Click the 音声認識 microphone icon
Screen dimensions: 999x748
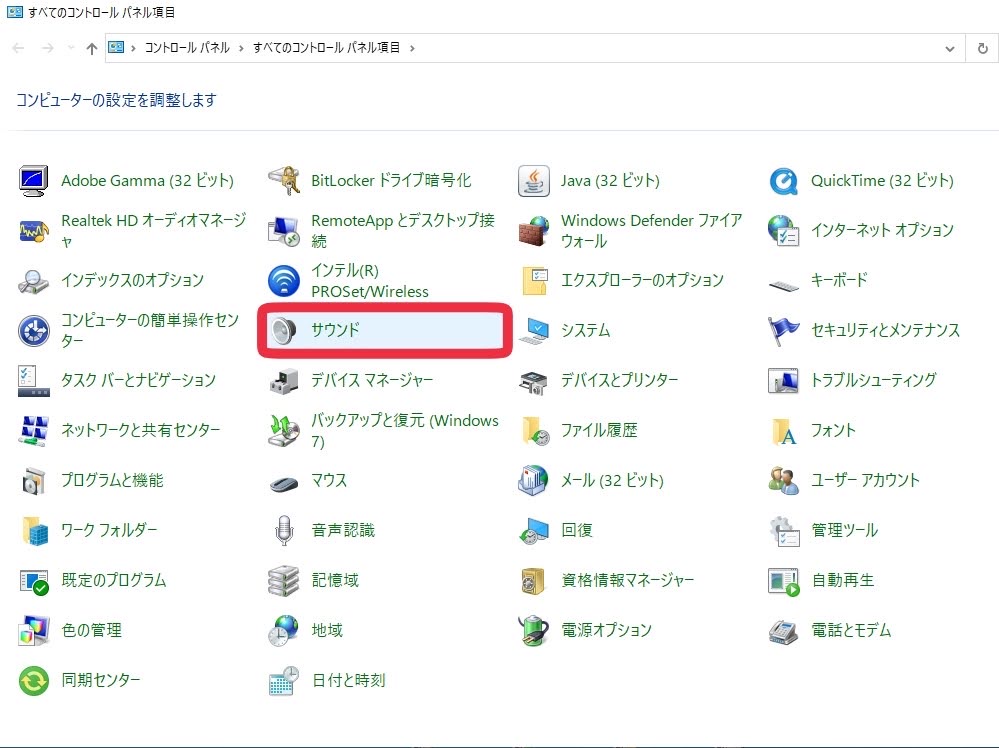coord(285,530)
